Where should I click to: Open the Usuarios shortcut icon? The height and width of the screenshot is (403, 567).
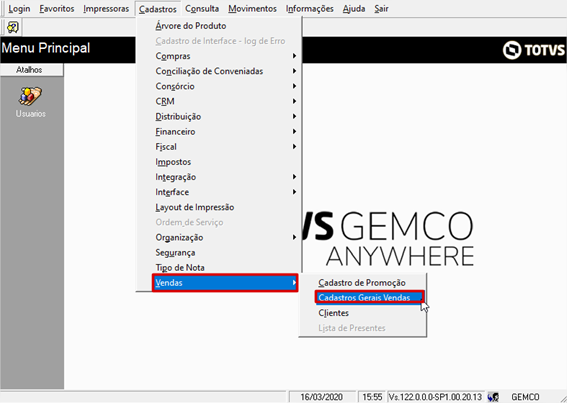point(30,97)
